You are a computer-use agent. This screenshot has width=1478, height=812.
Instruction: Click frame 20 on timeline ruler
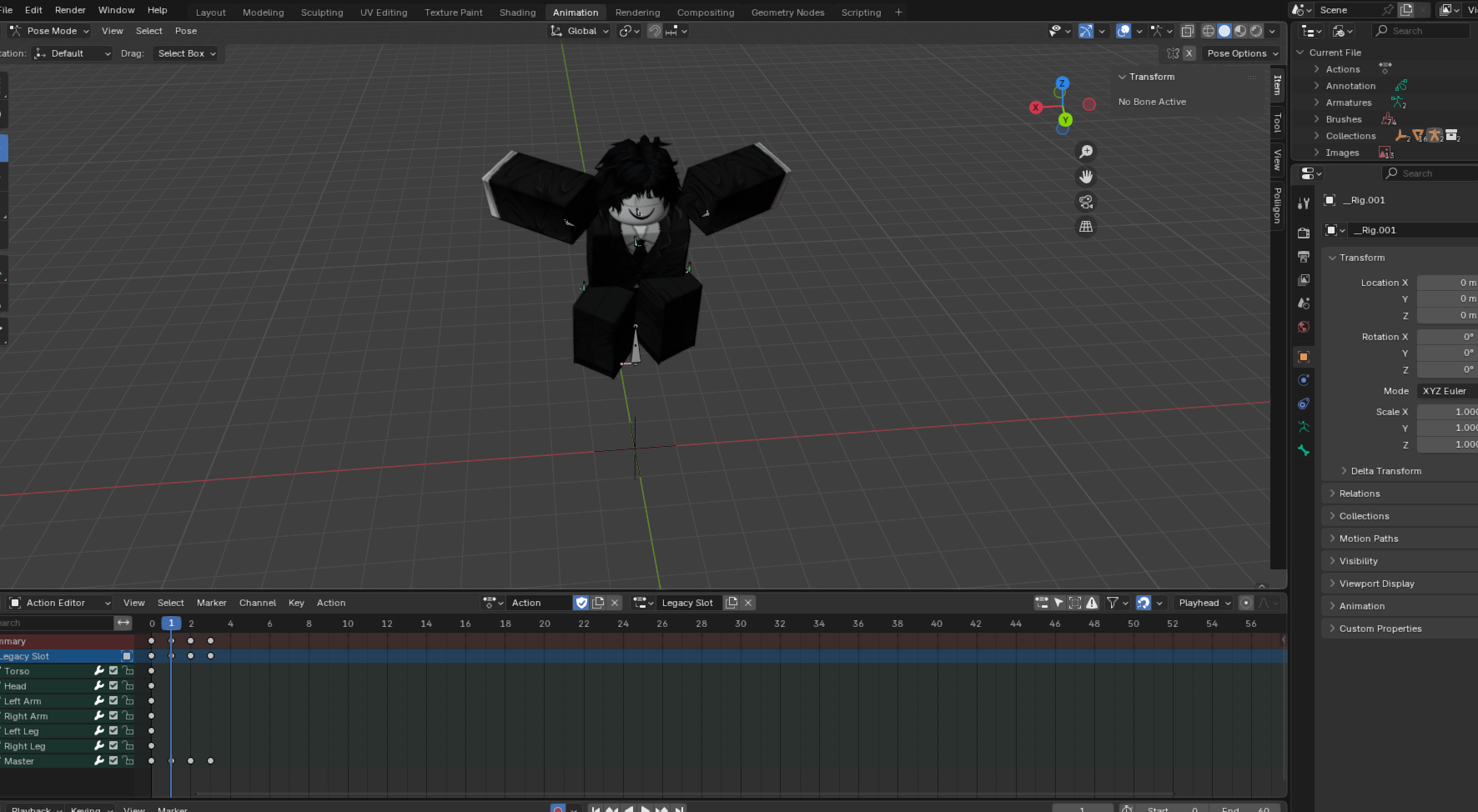coord(545,624)
